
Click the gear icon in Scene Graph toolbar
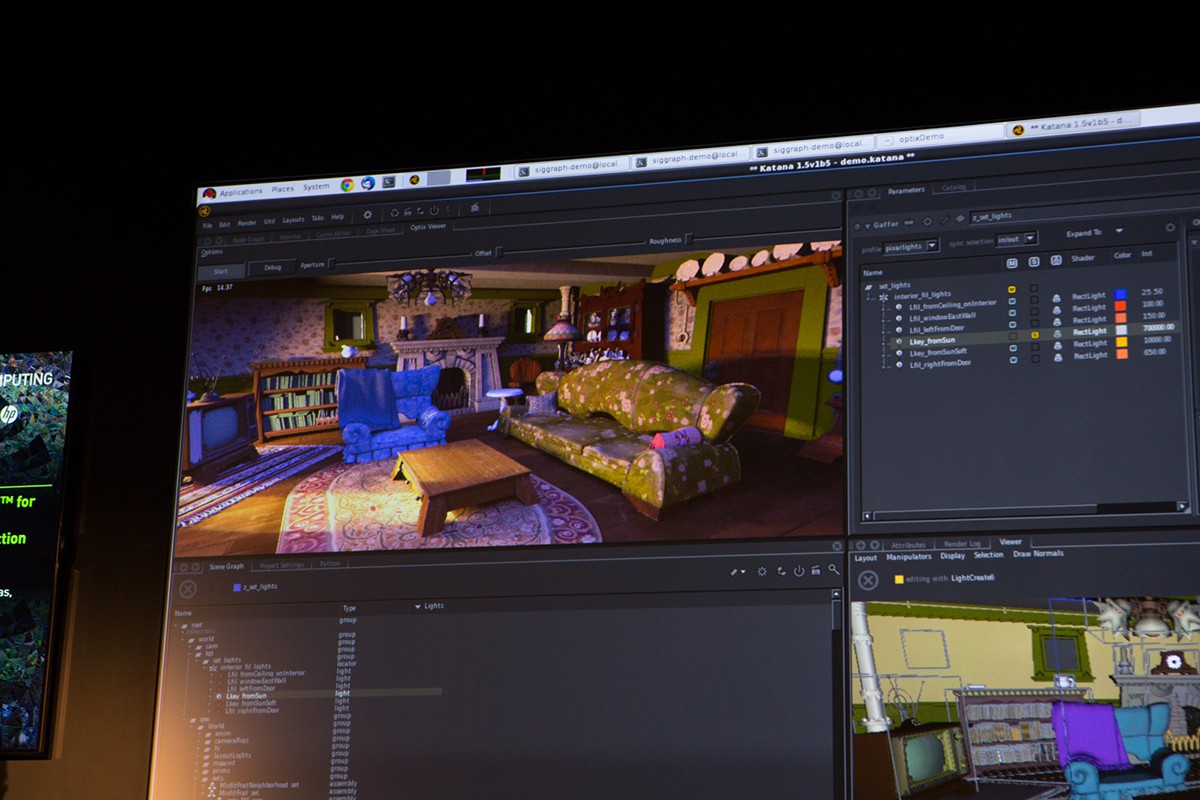click(x=762, y=571)
